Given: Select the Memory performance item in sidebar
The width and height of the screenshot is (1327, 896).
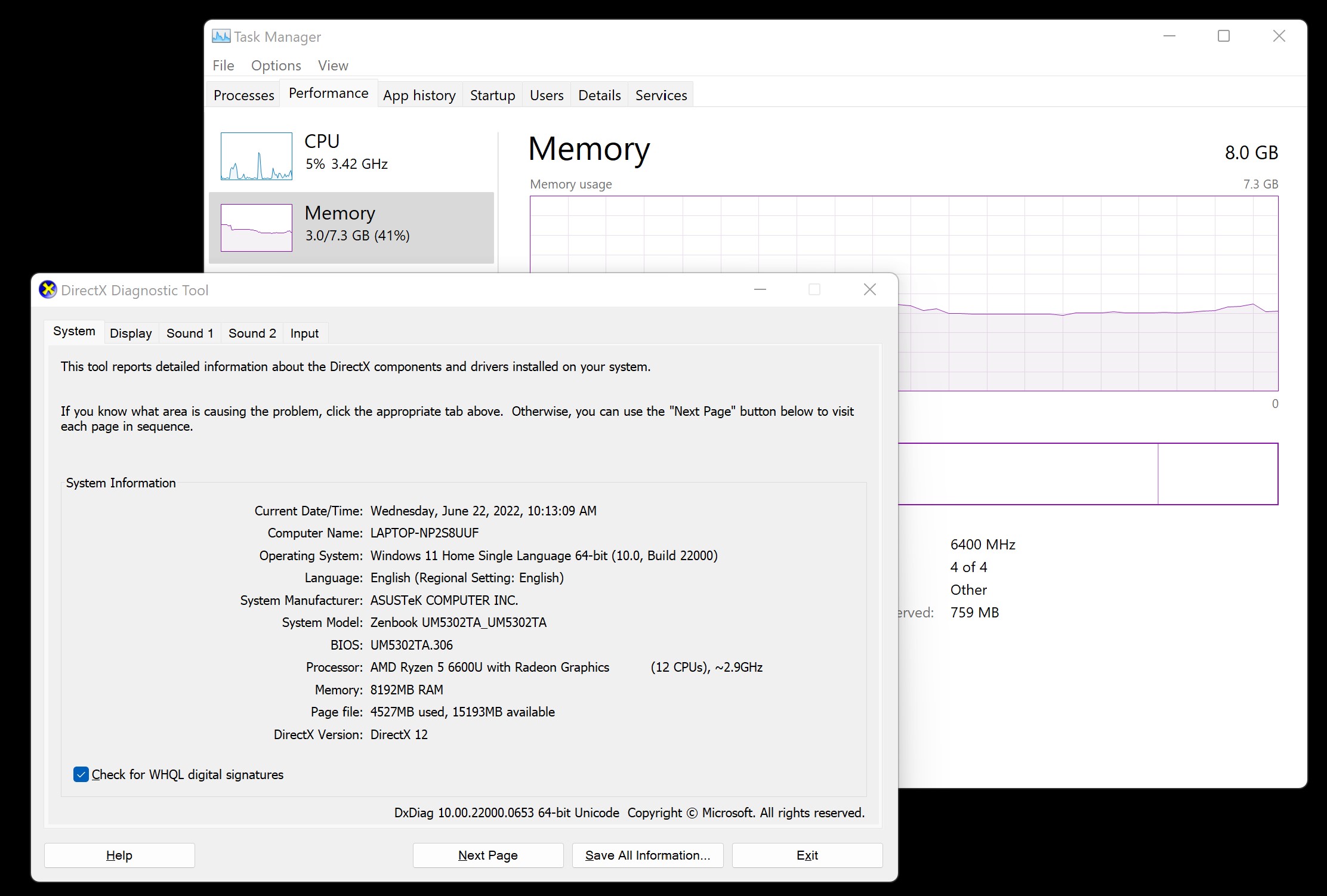Looking at the screenshot, I should pos(351,227).
